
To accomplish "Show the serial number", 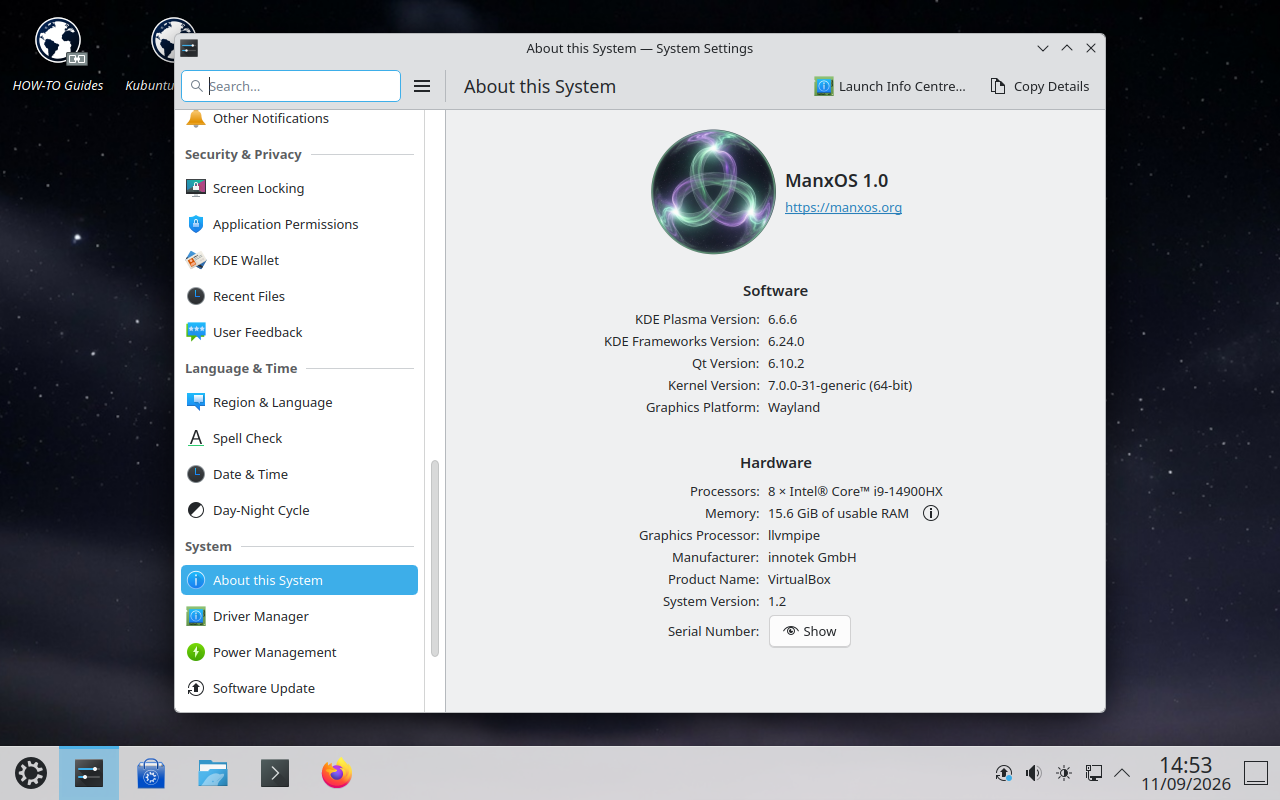I will click(810, 631).
